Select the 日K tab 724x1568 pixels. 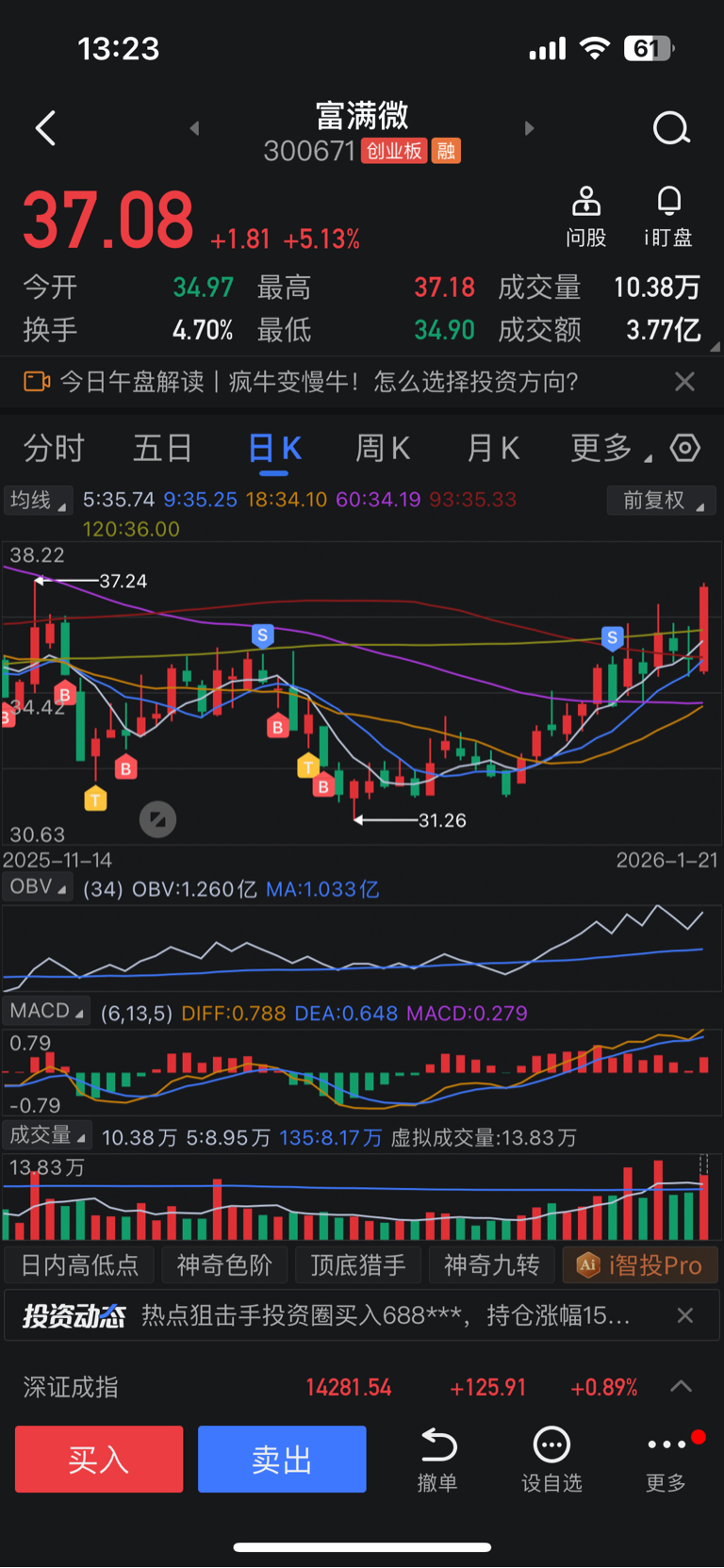pos(274,450)
